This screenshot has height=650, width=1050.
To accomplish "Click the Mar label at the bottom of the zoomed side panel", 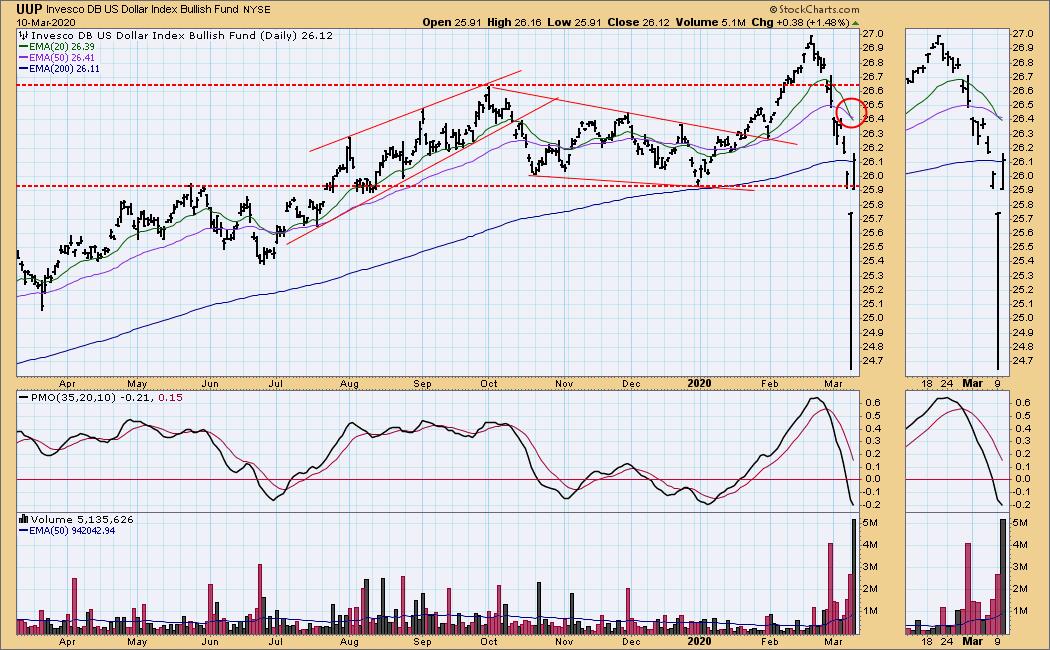I will coord(972,642).
